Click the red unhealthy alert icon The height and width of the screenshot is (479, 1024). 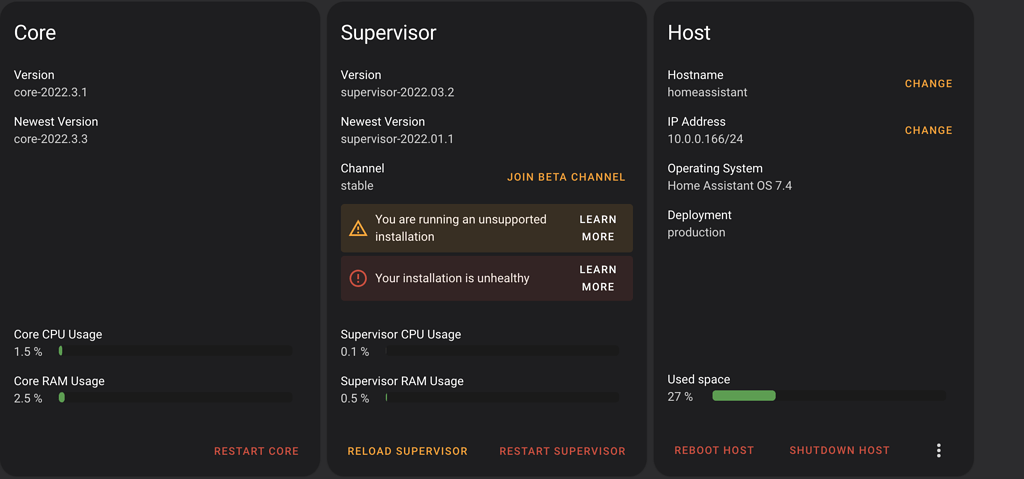pos(358,278)
